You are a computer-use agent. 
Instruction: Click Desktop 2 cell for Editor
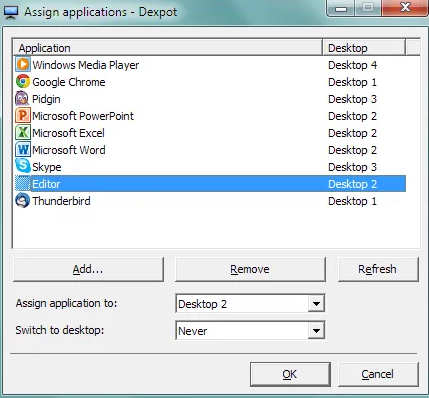point(352,184)
